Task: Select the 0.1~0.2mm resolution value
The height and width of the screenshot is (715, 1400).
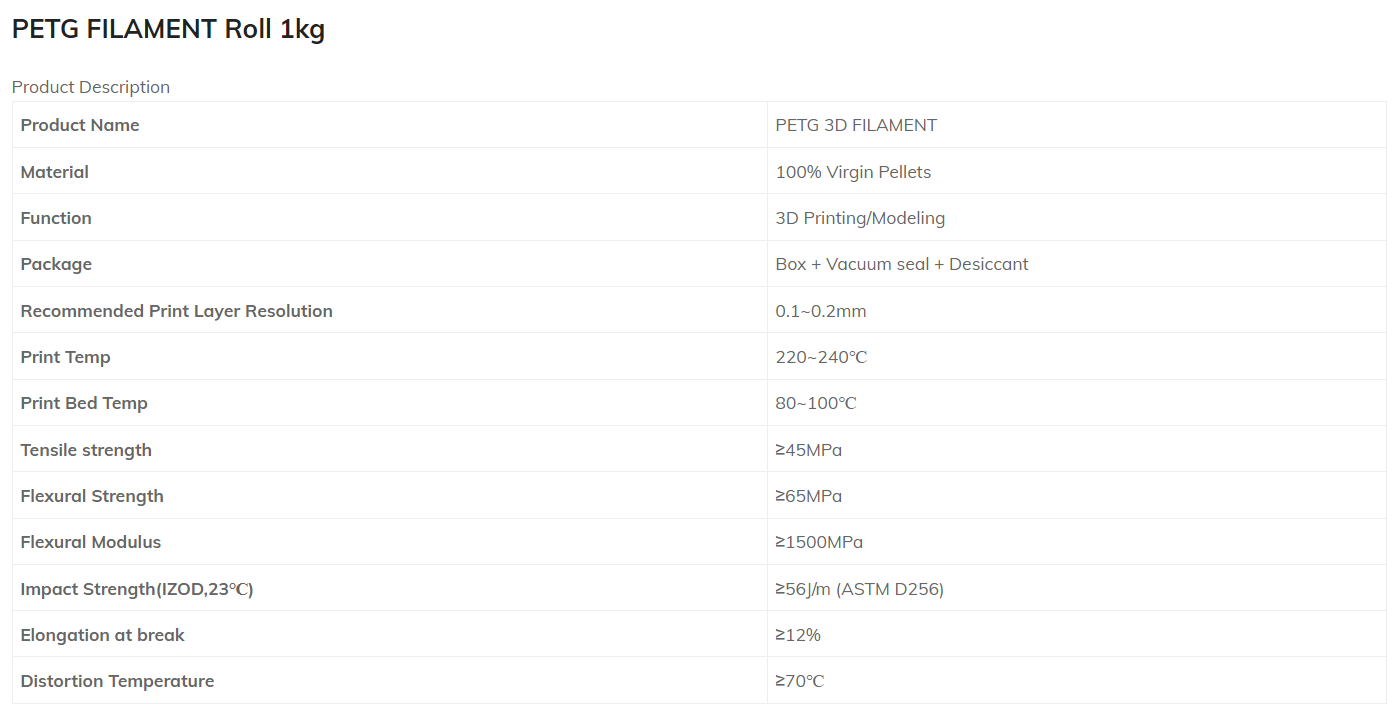Action: point(821,311)
